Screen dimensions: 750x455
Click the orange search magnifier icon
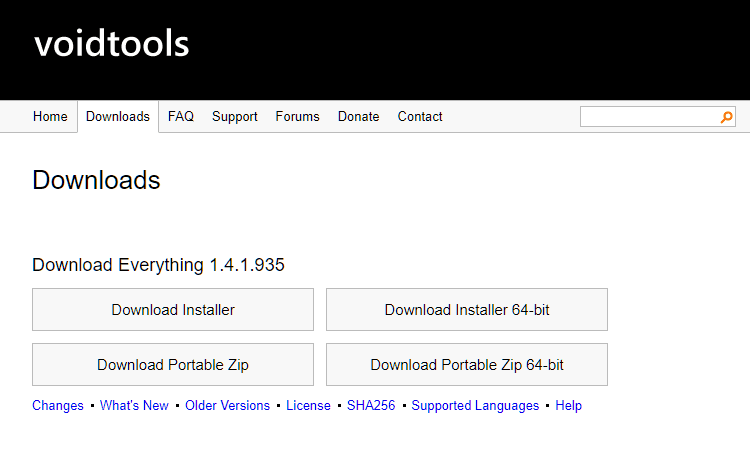tap(726, 117)
